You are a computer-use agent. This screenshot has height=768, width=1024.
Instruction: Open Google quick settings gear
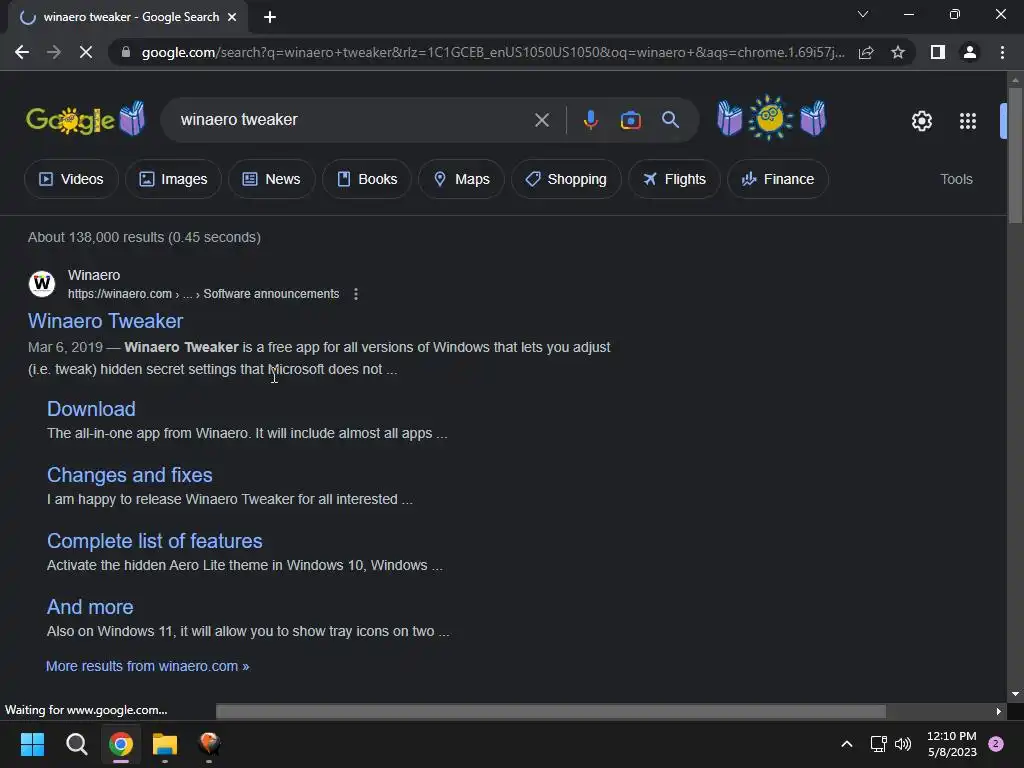point(921,121)
